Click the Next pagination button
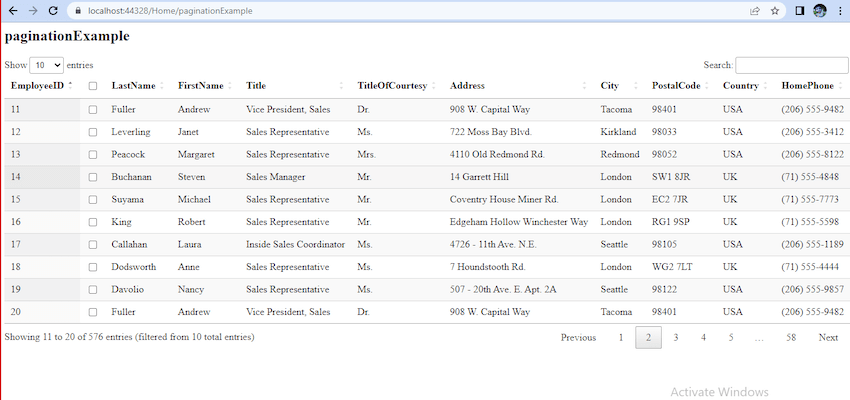Viewport: 850px width, 400px height. point(828,338)
